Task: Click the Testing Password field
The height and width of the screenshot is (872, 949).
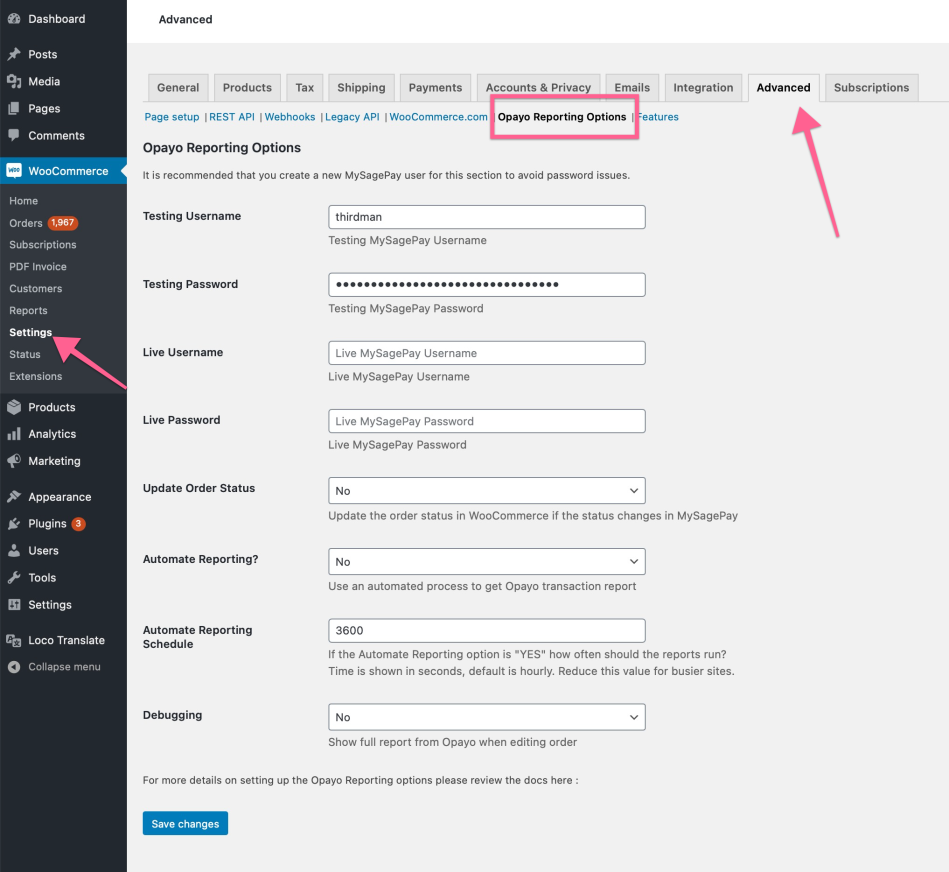Action: (x=487, y=284)
